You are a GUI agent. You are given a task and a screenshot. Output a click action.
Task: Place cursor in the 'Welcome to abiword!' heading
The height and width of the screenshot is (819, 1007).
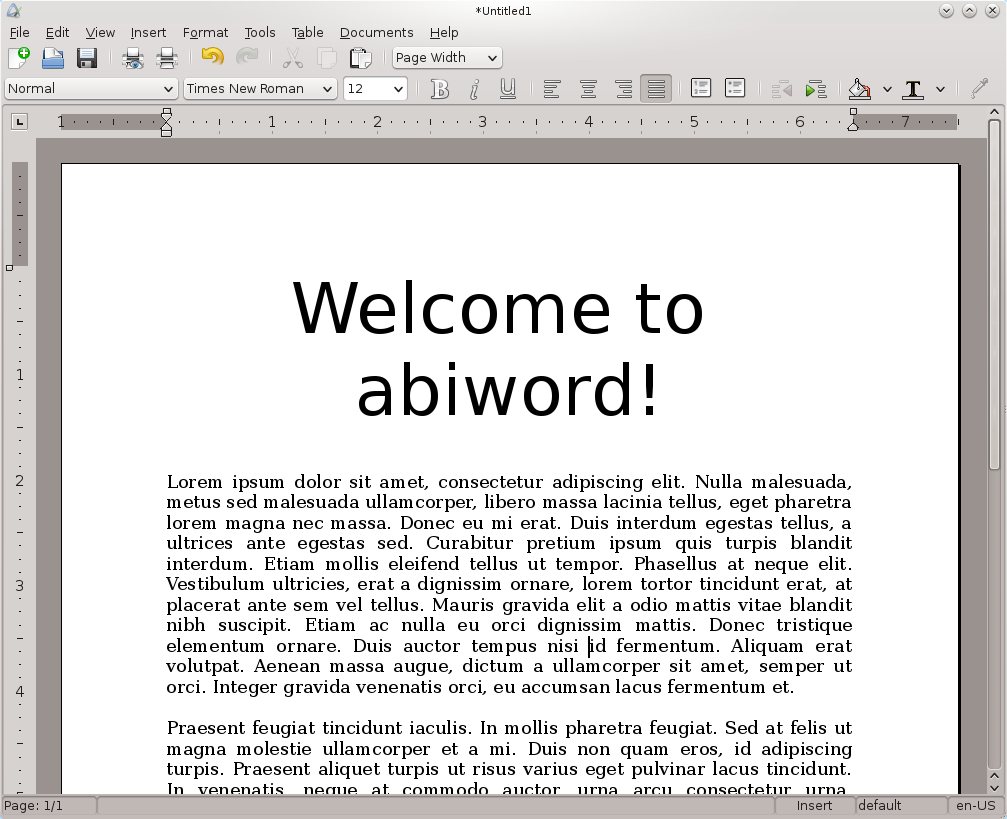[x=498, y=349]
